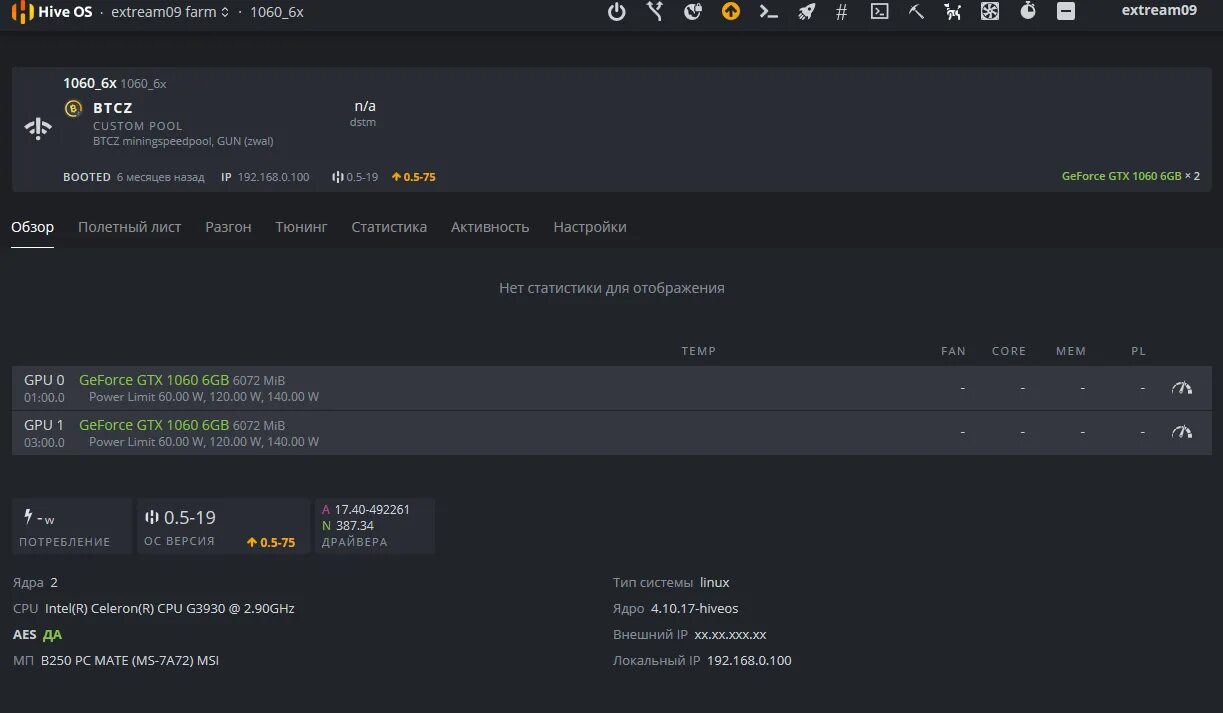The height and width of the screenshot is (713, 1223).
Task: Switch to the Статистика tab
Action: click(x=389, y=227)
